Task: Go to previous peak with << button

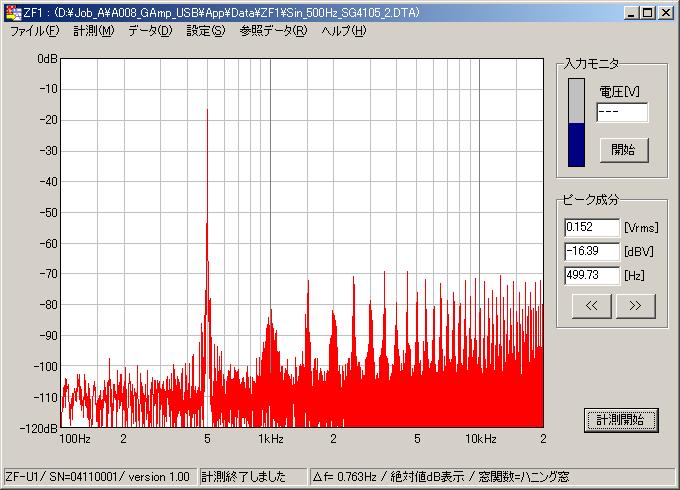Action: pyautogui.click(x=592, y=306)
